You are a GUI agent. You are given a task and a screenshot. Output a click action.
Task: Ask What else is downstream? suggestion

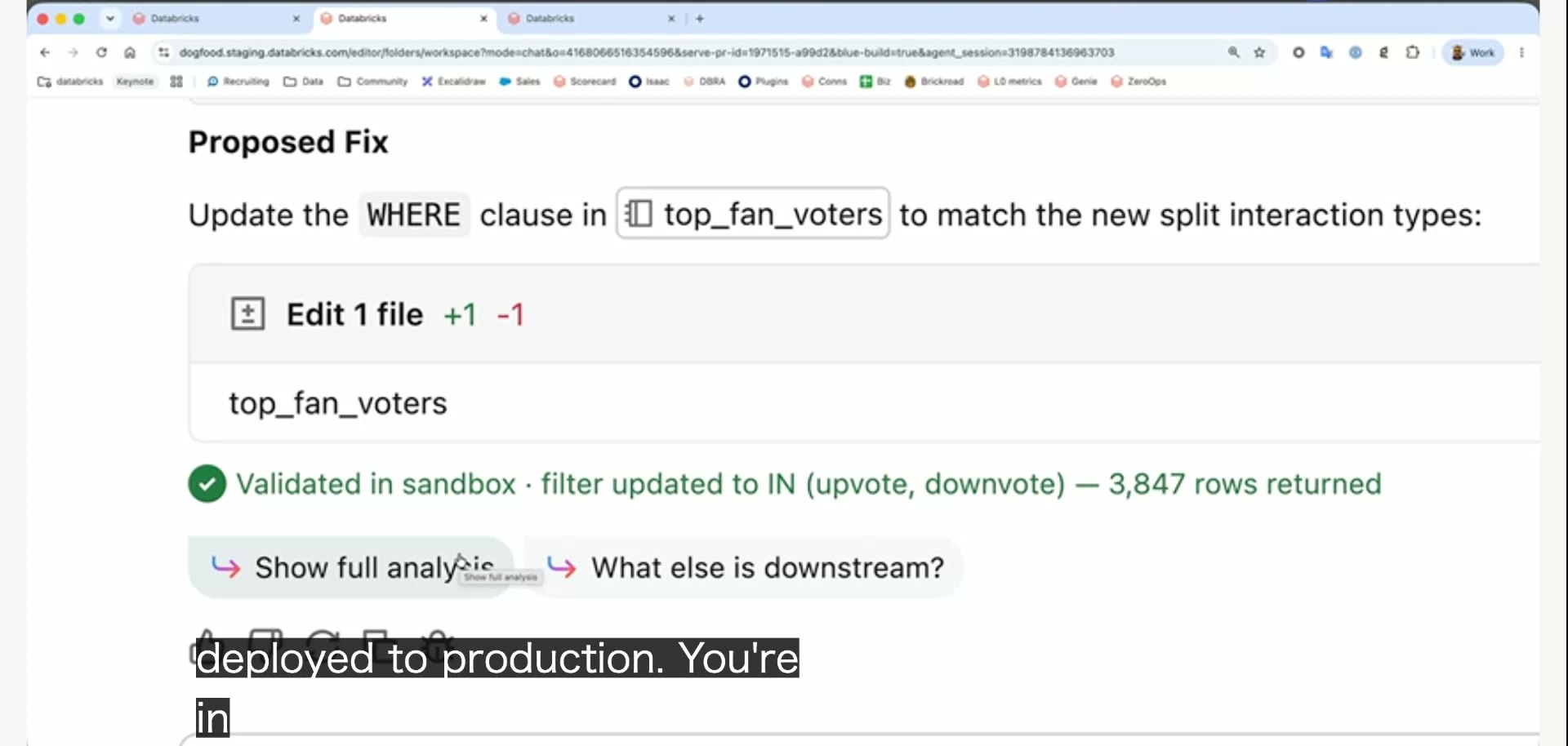(x=745, y=567)
